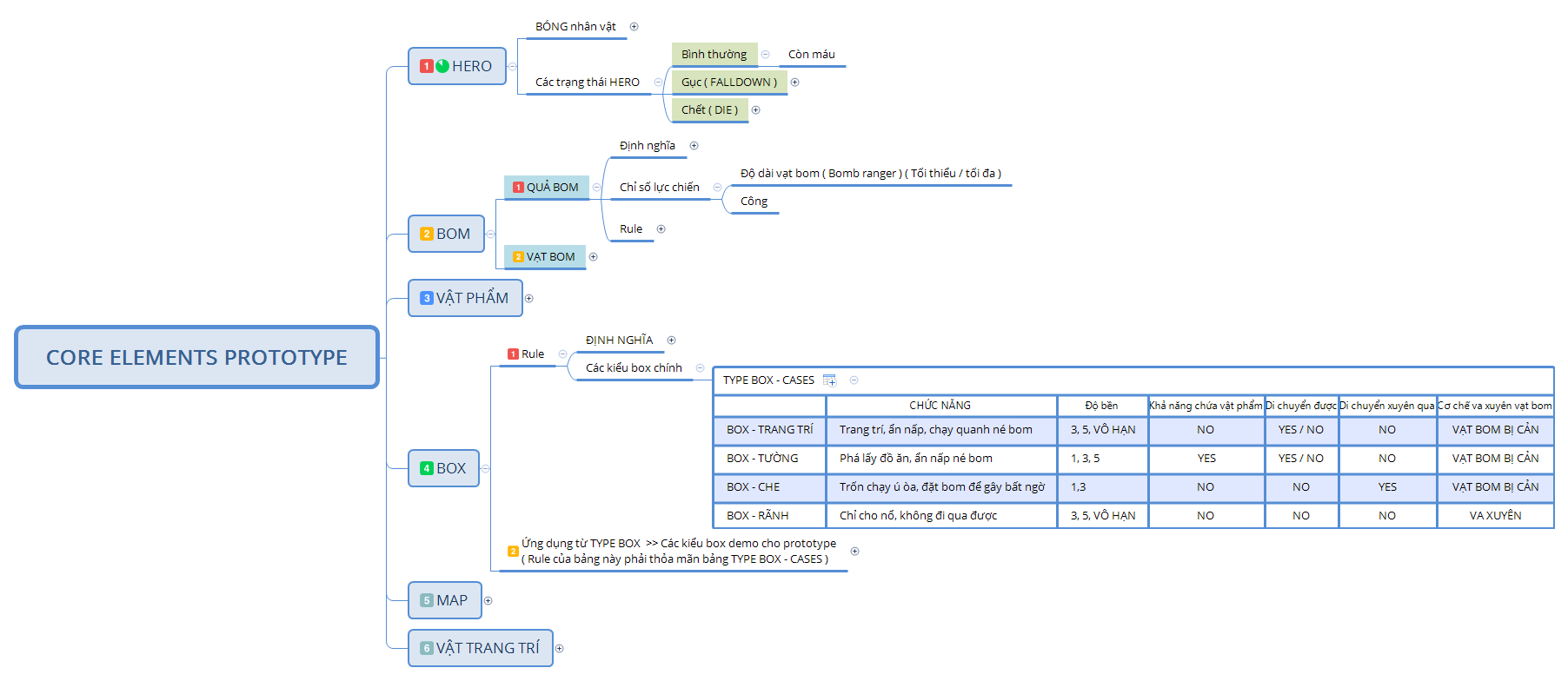Image resolution: width=1568 pixels, height=681 pixels.
Task: Collapse the Các trạng thái HERO branch
Action: (x=658, y=83)
